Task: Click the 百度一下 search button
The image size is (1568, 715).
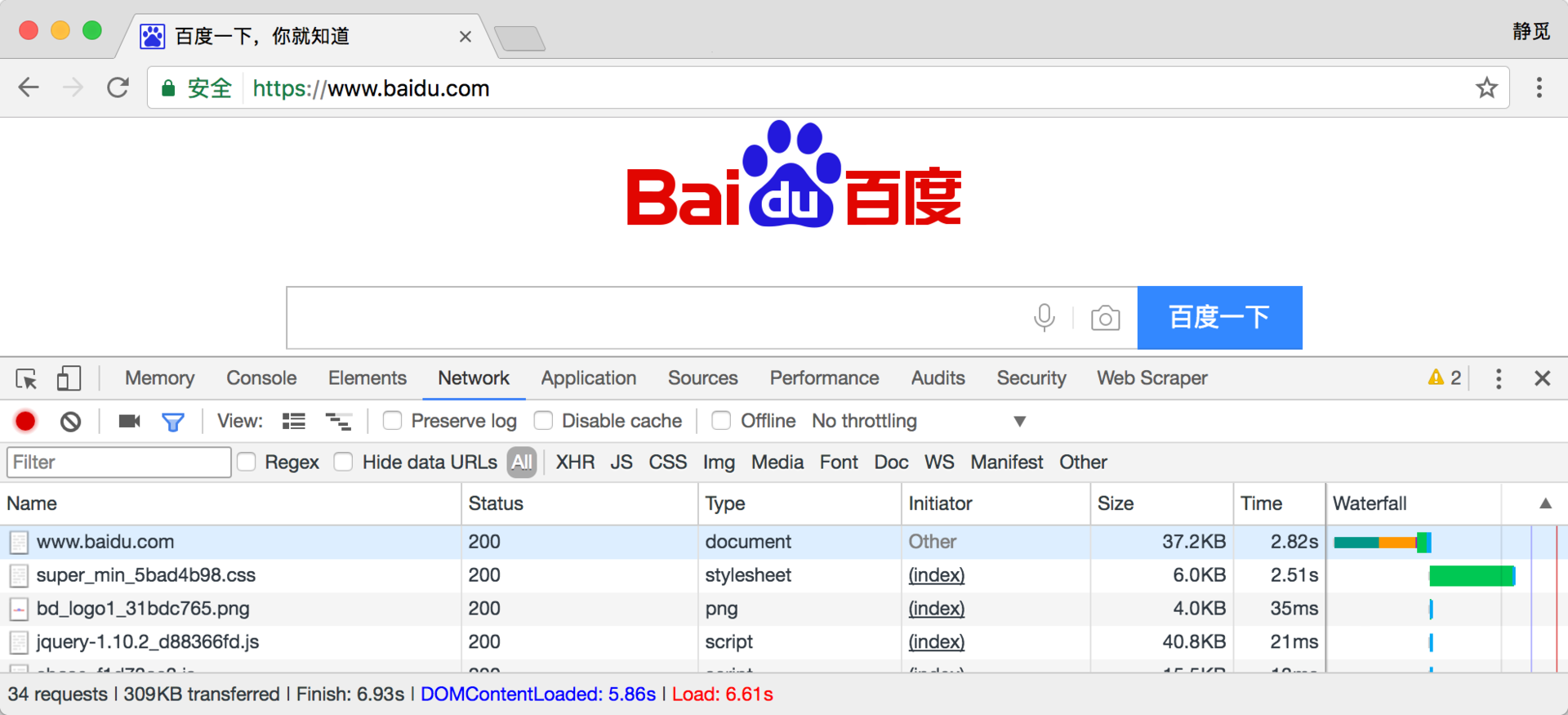Action: pyautogui.click(x=1219, y=317)
